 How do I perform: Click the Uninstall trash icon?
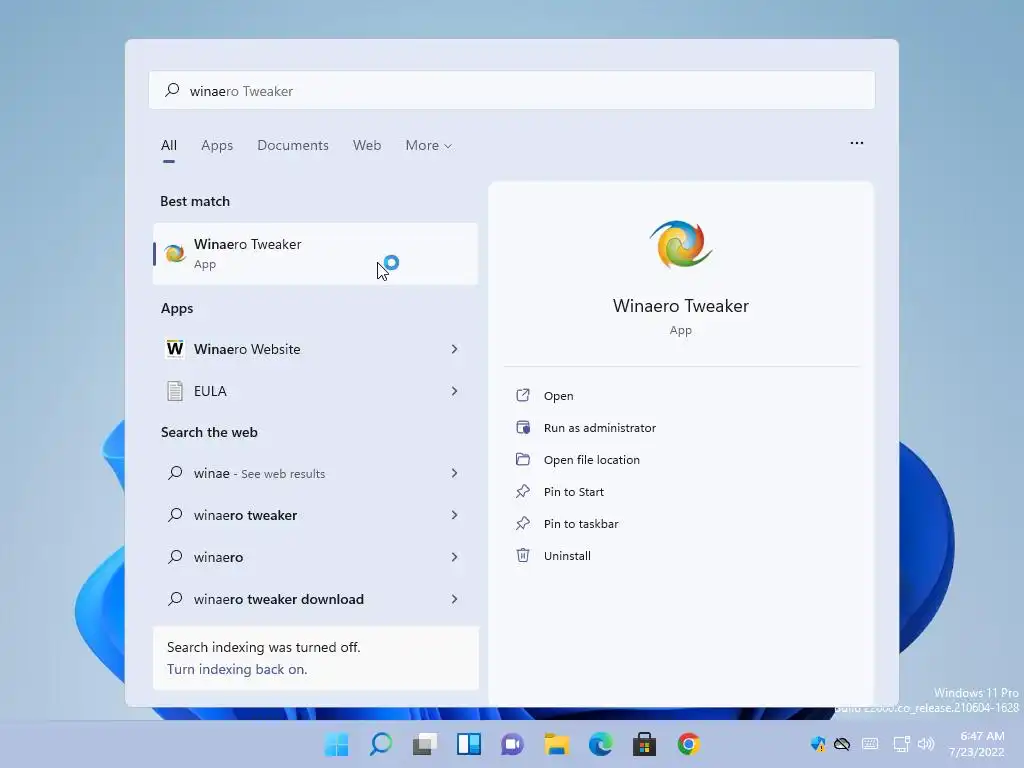[x=522, y=555]
